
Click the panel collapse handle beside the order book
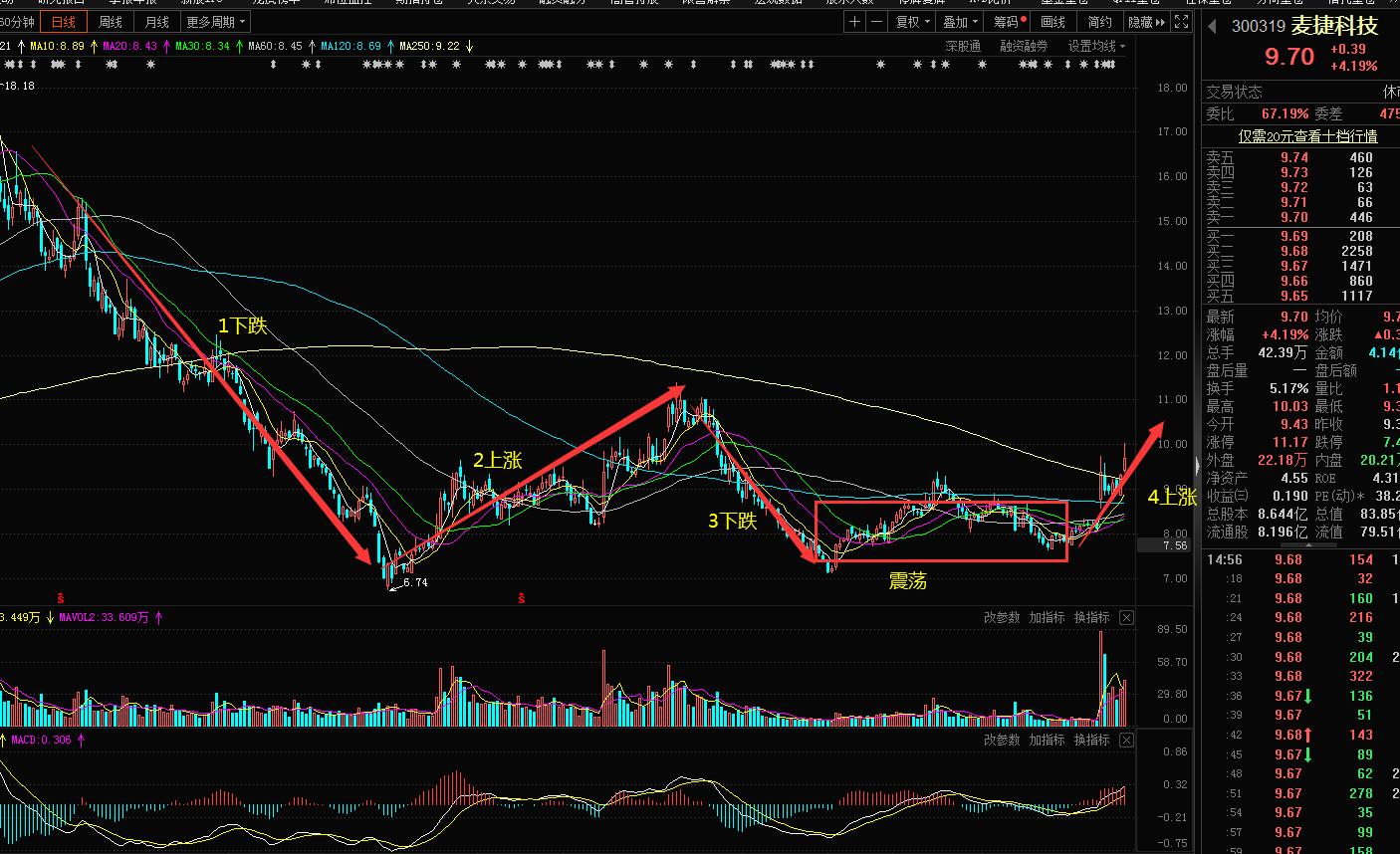1196,465
